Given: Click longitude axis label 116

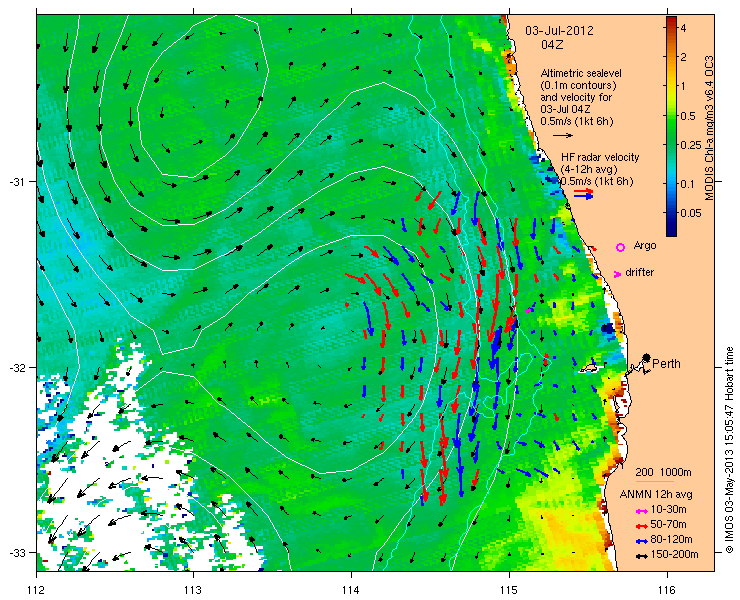Looking at the screenshot, I should coord(667,590).
